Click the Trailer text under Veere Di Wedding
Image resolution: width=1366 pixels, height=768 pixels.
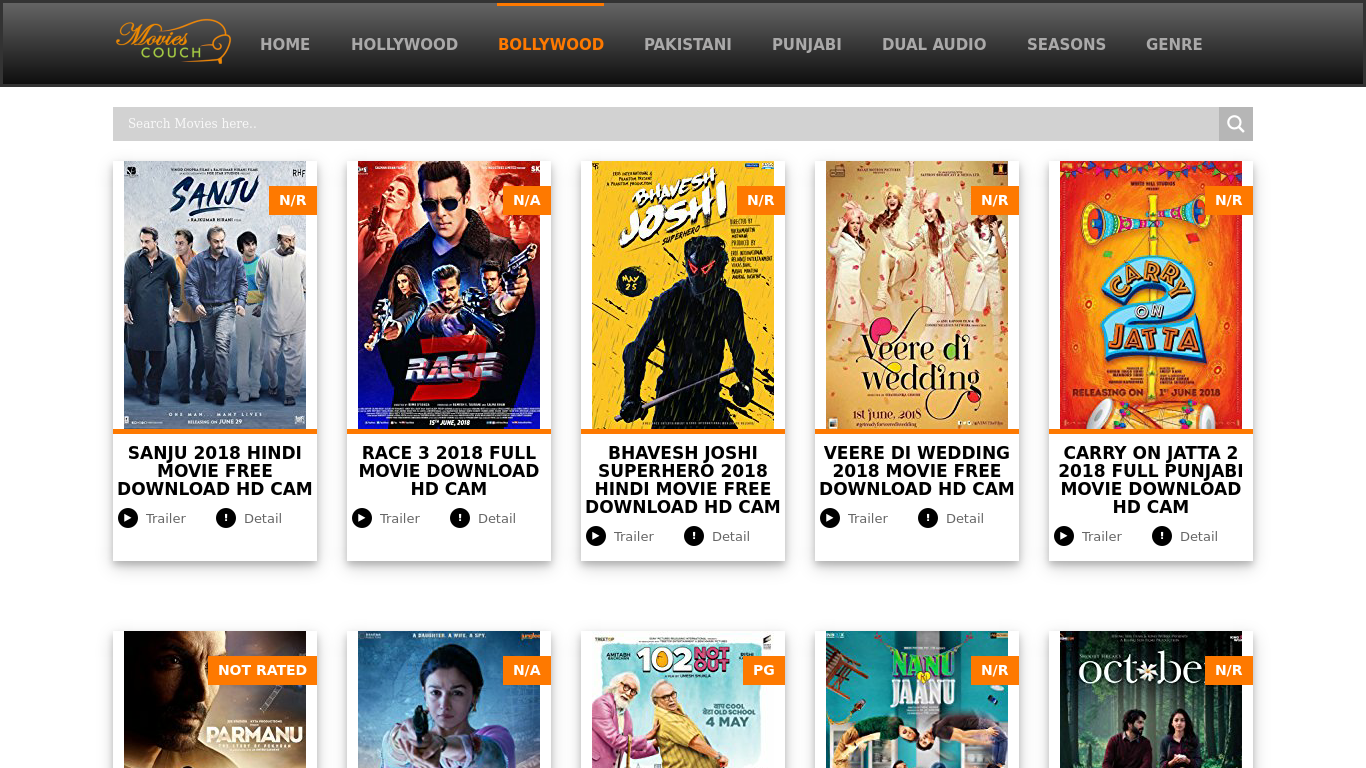tap(868, 518)
